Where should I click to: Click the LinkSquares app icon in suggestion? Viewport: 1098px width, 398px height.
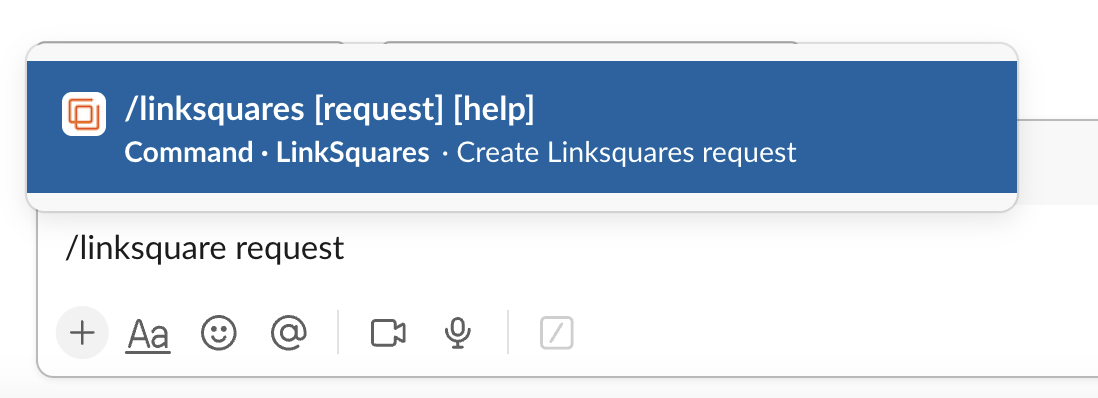pos(84,114)
